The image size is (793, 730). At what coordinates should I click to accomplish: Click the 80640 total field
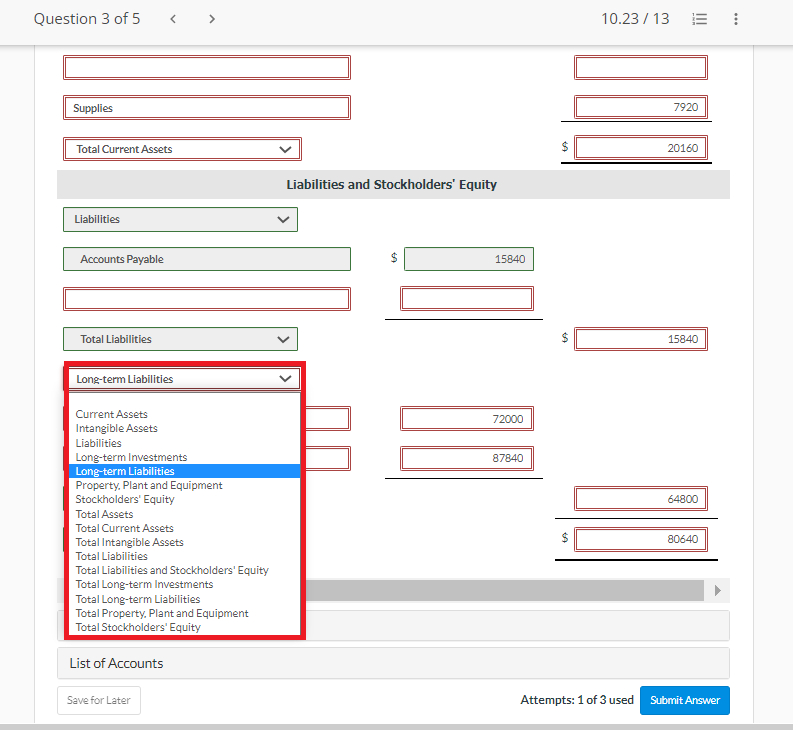(641, 539)
